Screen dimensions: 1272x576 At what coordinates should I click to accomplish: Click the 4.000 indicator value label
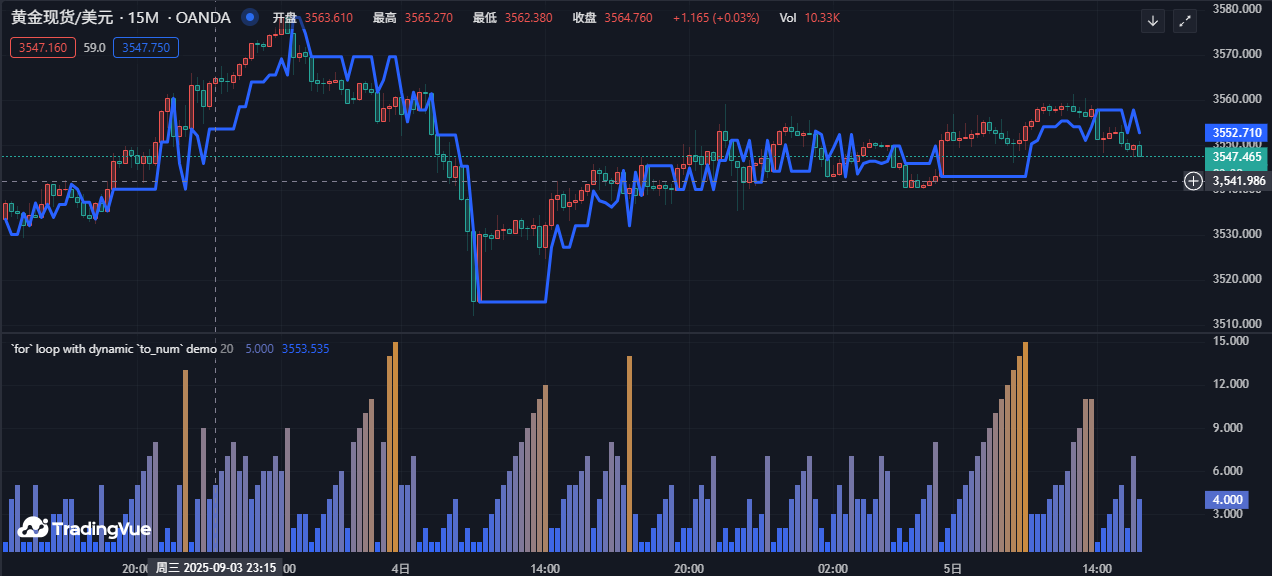pos(1227,500)
